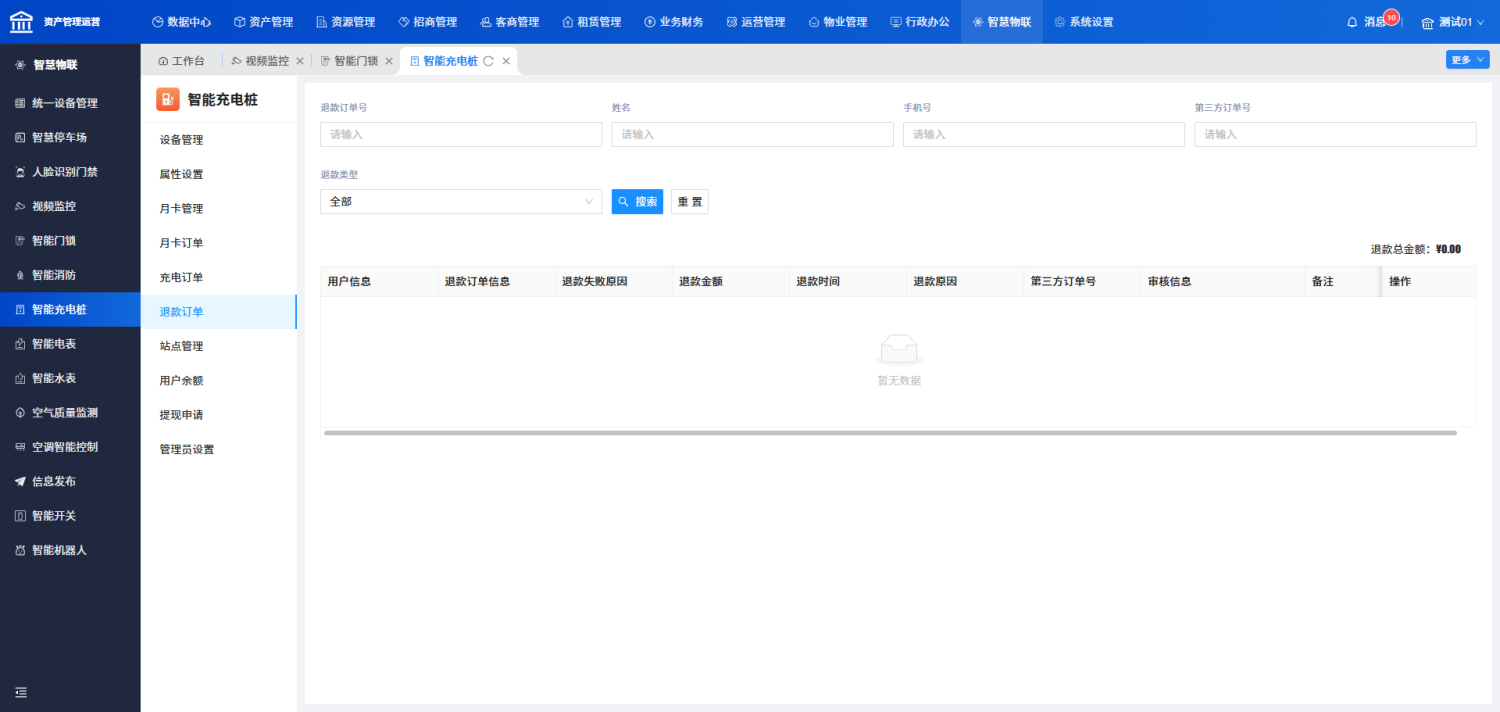Image resolution: width=1500 pixels, height=712 pixels.
Task: Open 月卡订单 submenu item
Action: click(219, 243)
